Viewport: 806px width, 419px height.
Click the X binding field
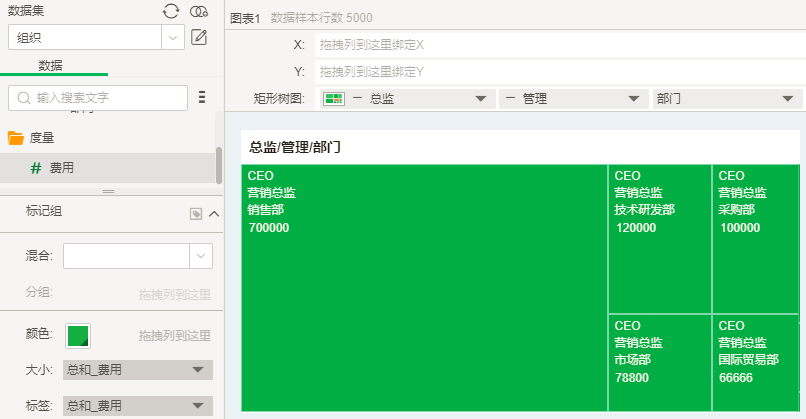560,45
